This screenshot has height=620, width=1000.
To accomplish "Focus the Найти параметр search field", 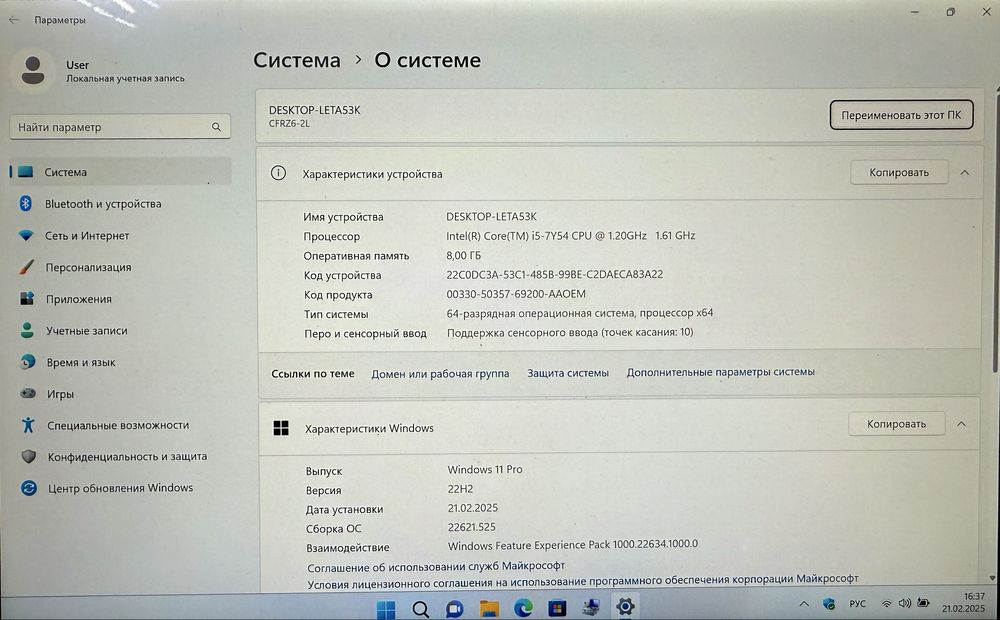I will click(x=120, y=127).
